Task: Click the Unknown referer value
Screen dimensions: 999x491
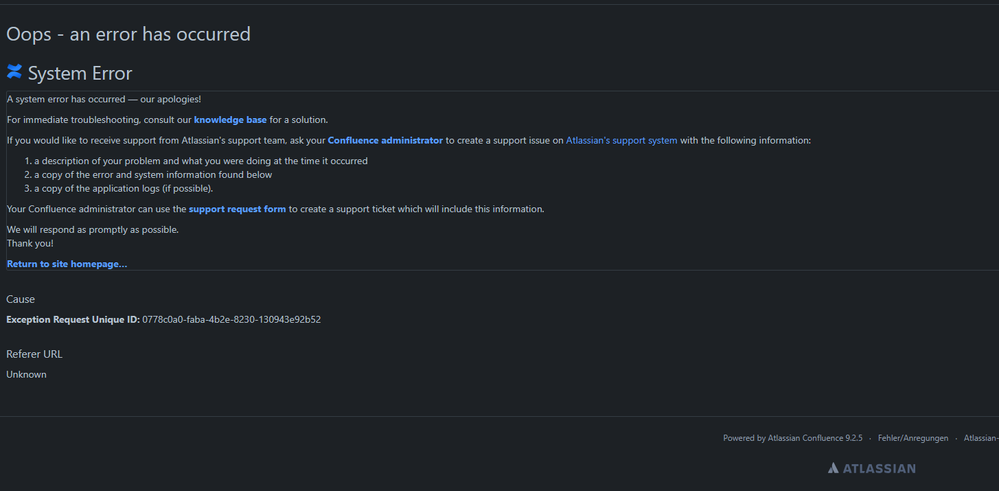Action: (x=26, y=375)
